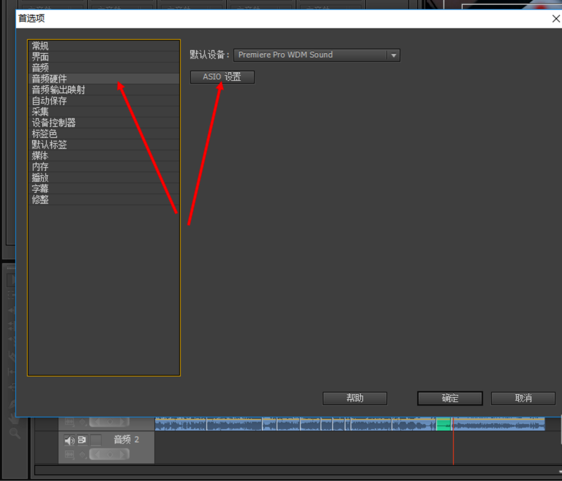The width and height of the screenshot is (562, 481).
Task: Select 自动保存 in the preferences list
Action: point(104,101)
